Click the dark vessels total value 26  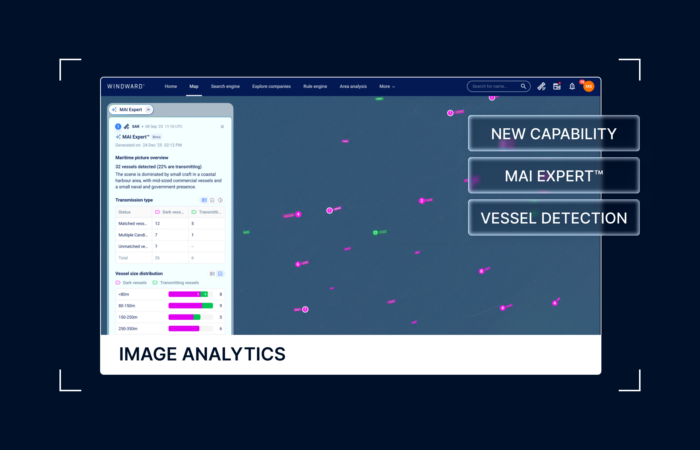[157, 258]
